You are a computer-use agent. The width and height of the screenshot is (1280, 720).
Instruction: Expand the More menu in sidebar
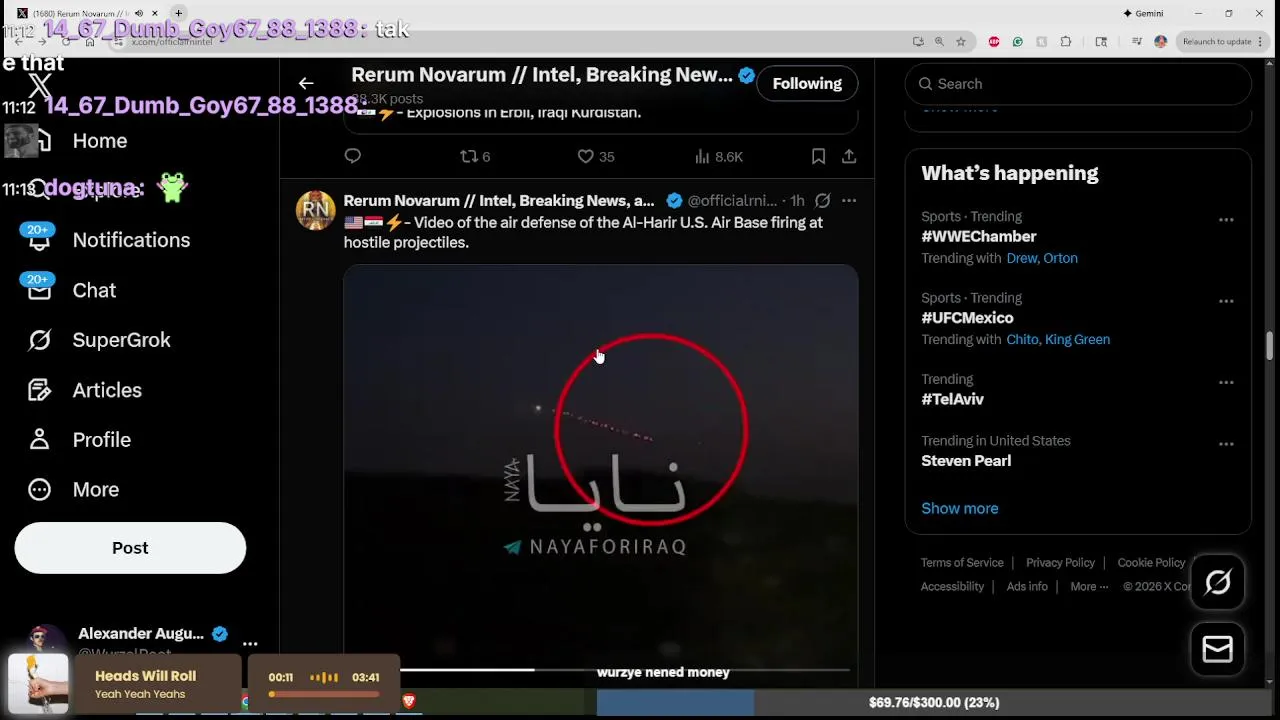(x=95, y=490)
